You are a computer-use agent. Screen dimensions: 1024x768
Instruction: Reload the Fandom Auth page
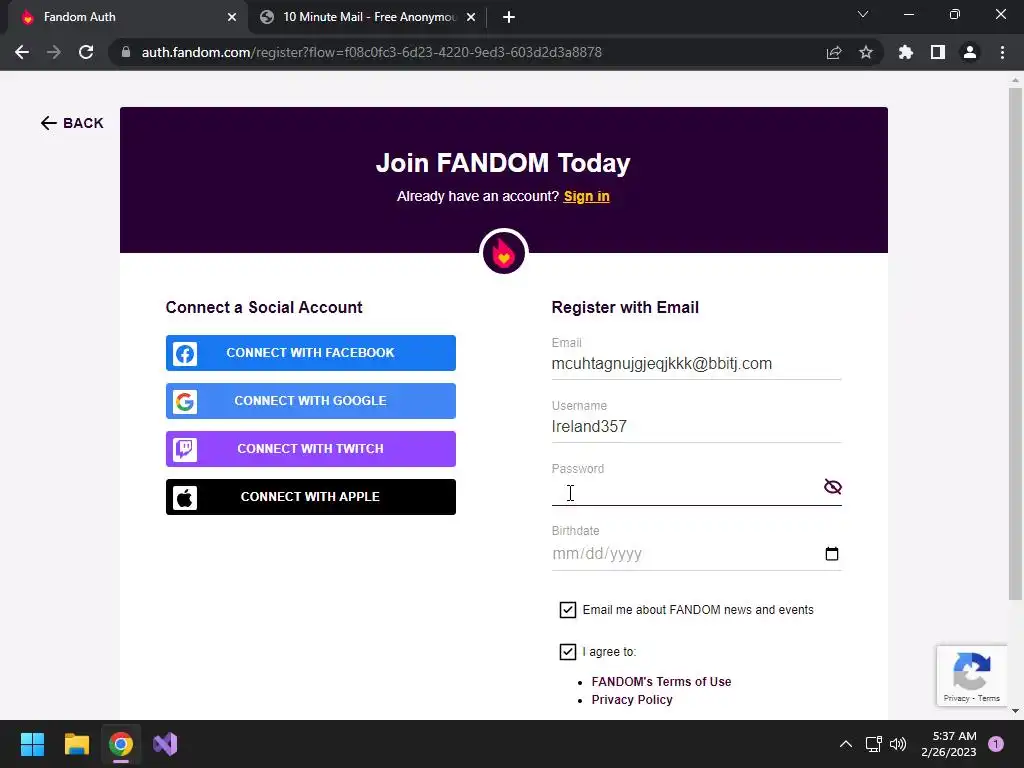86,52
